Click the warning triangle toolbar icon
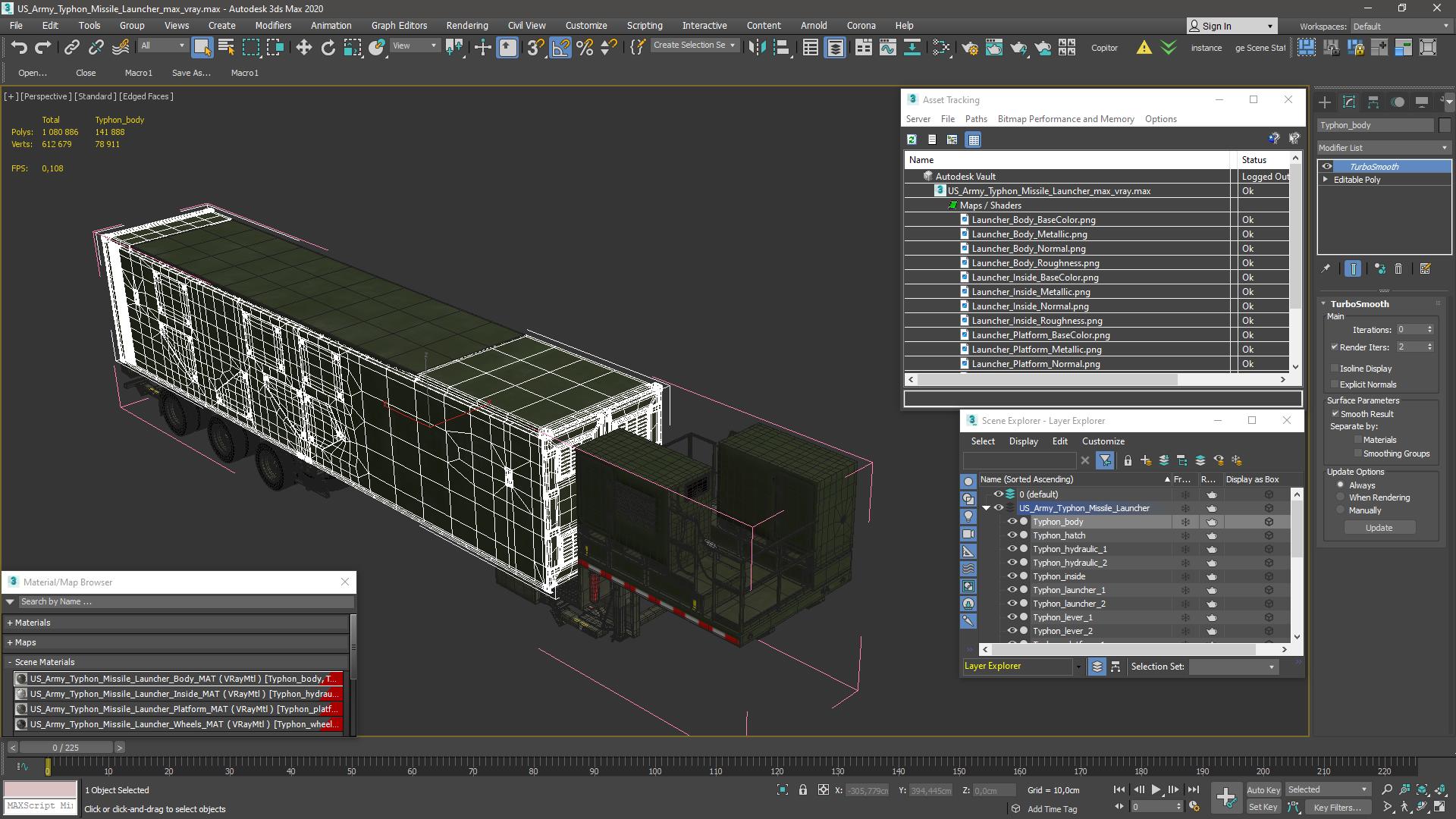1456x819 pixels. click(1144, 47)
